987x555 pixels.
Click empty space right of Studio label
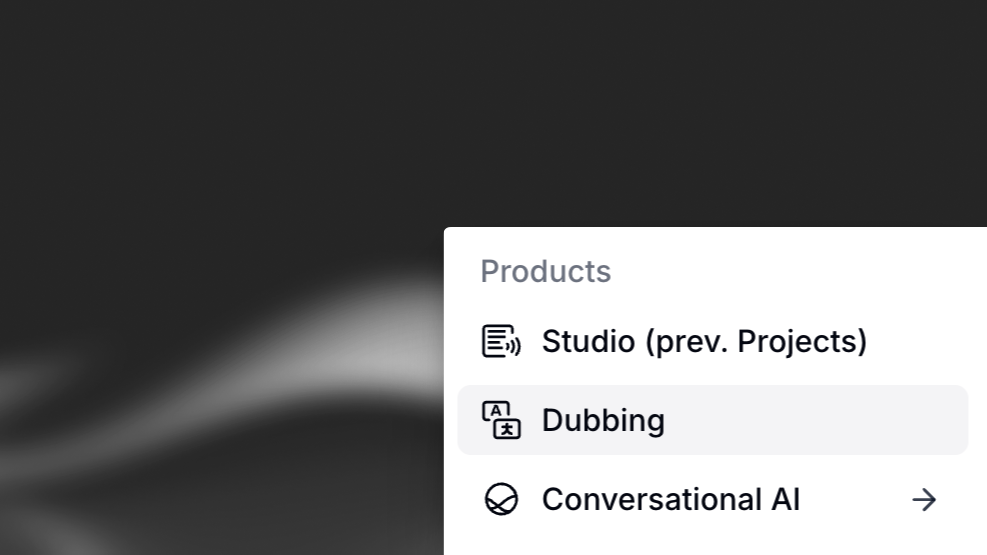(920, 341)
